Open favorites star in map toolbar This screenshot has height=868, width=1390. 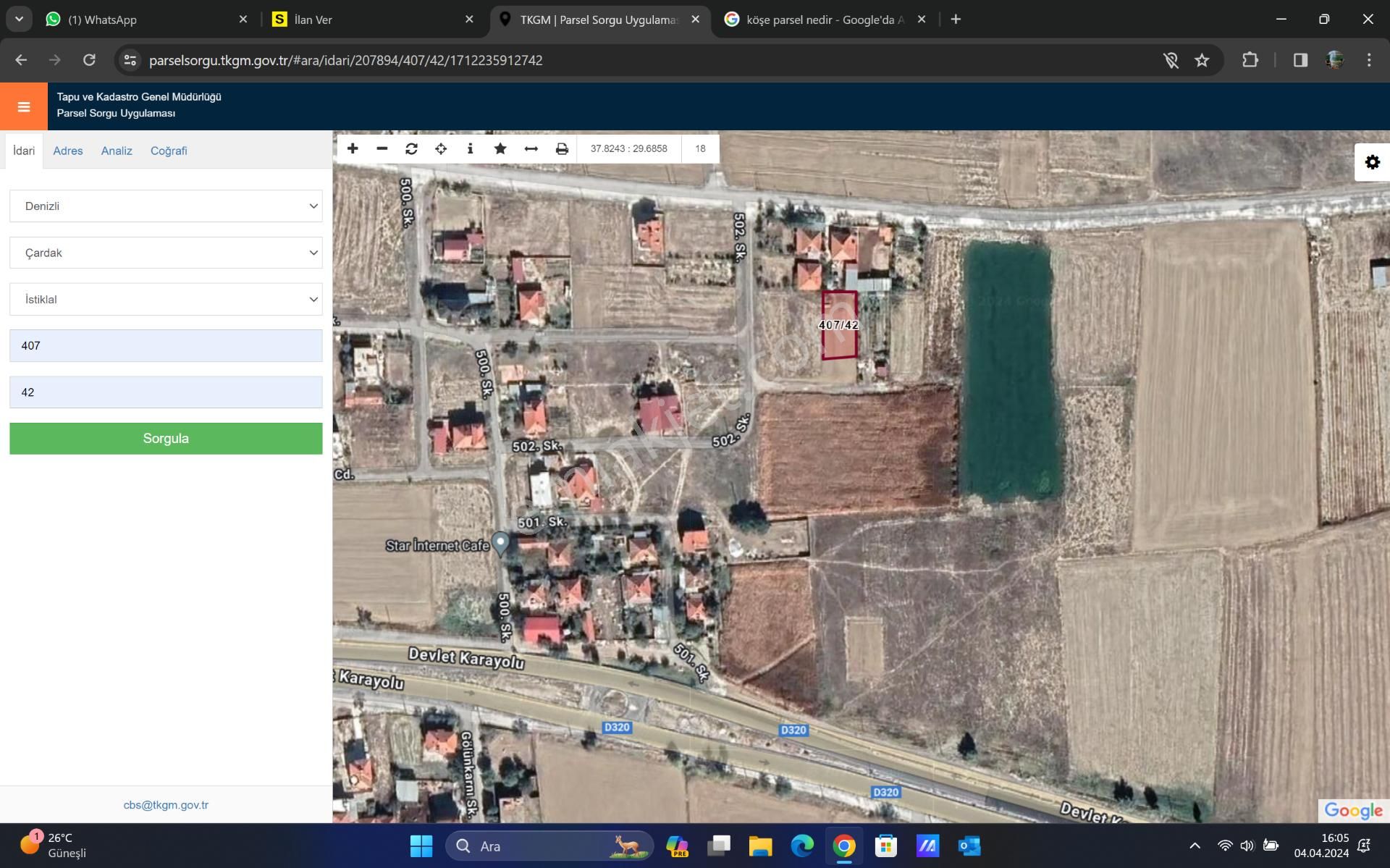coord(500,148)
